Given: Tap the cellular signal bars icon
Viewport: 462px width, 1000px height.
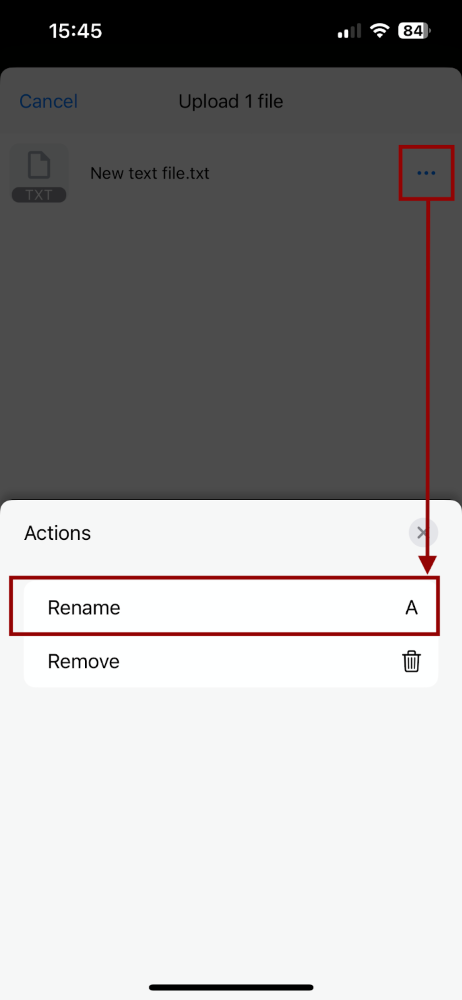Looking at the screenshot, I should click(x=350, y=31).
